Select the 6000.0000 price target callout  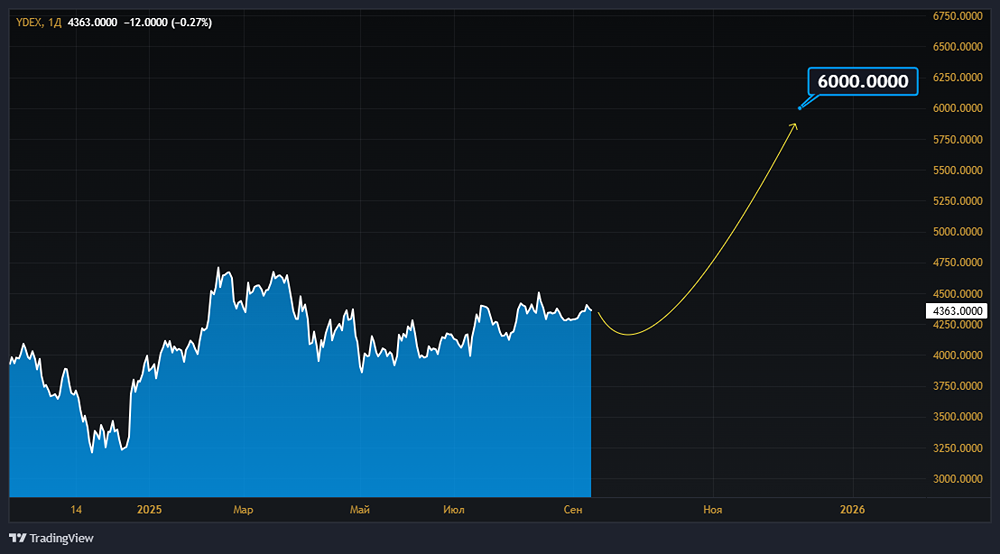(x=863, y=82)
